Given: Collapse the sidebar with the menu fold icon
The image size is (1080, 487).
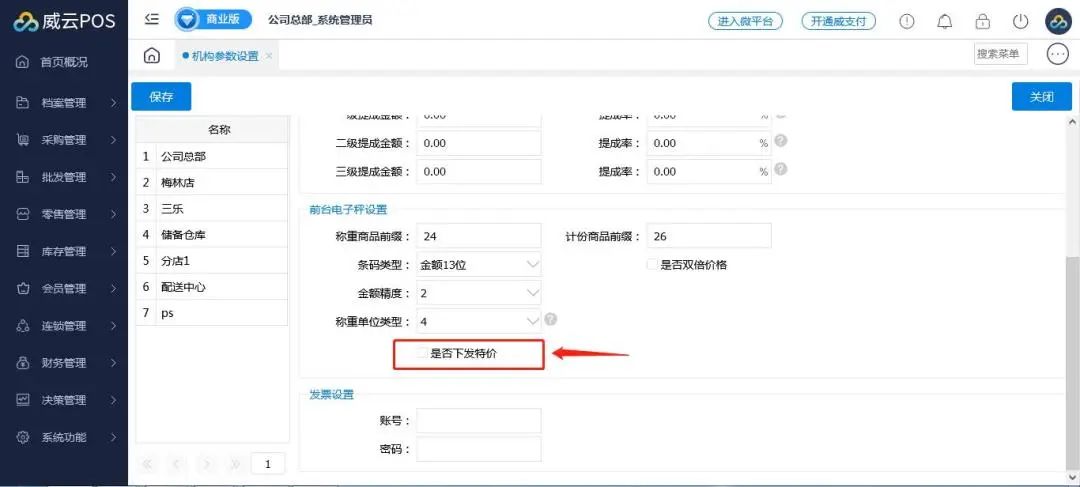Looking at the screenshot, I should tap(152, 20).
